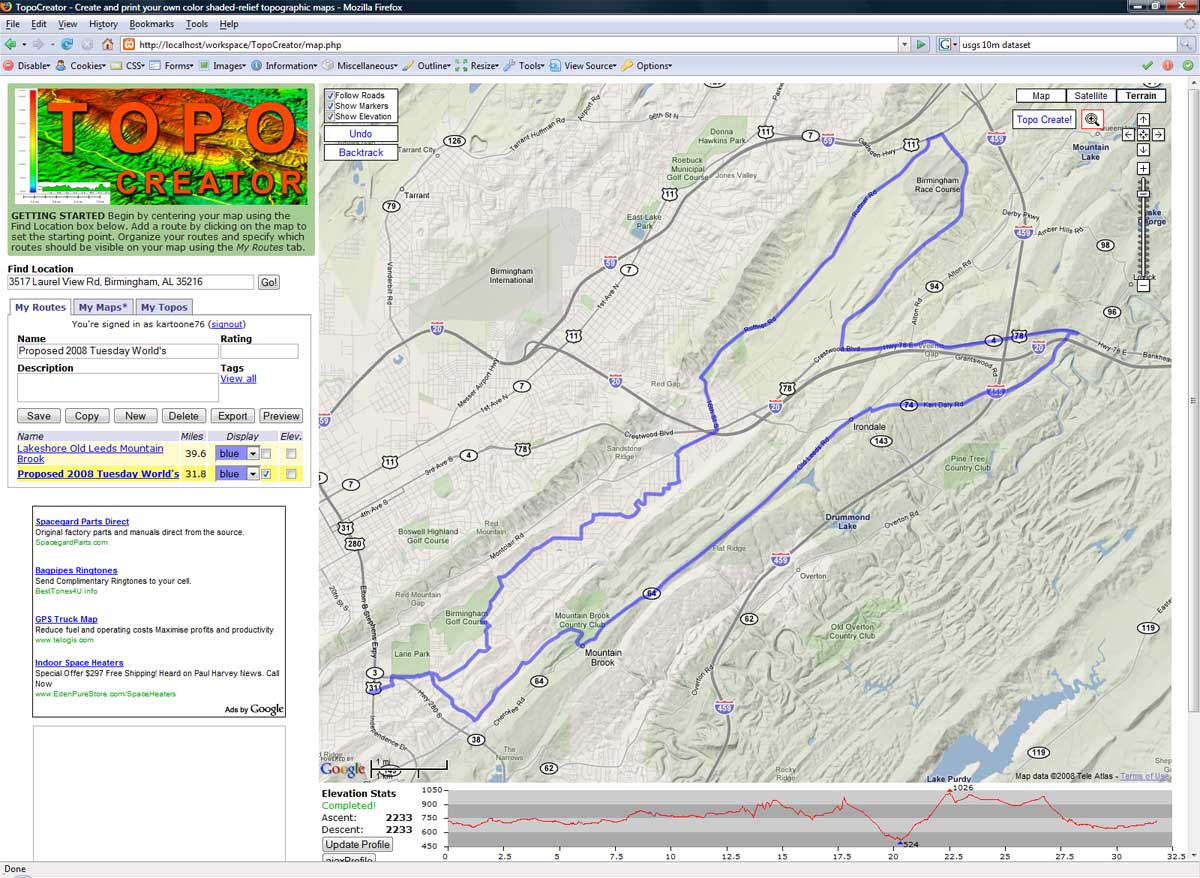Toggle the Follow Roads checkbox
The height and width of the screenshot is (878, 1200).
point(330,95)
